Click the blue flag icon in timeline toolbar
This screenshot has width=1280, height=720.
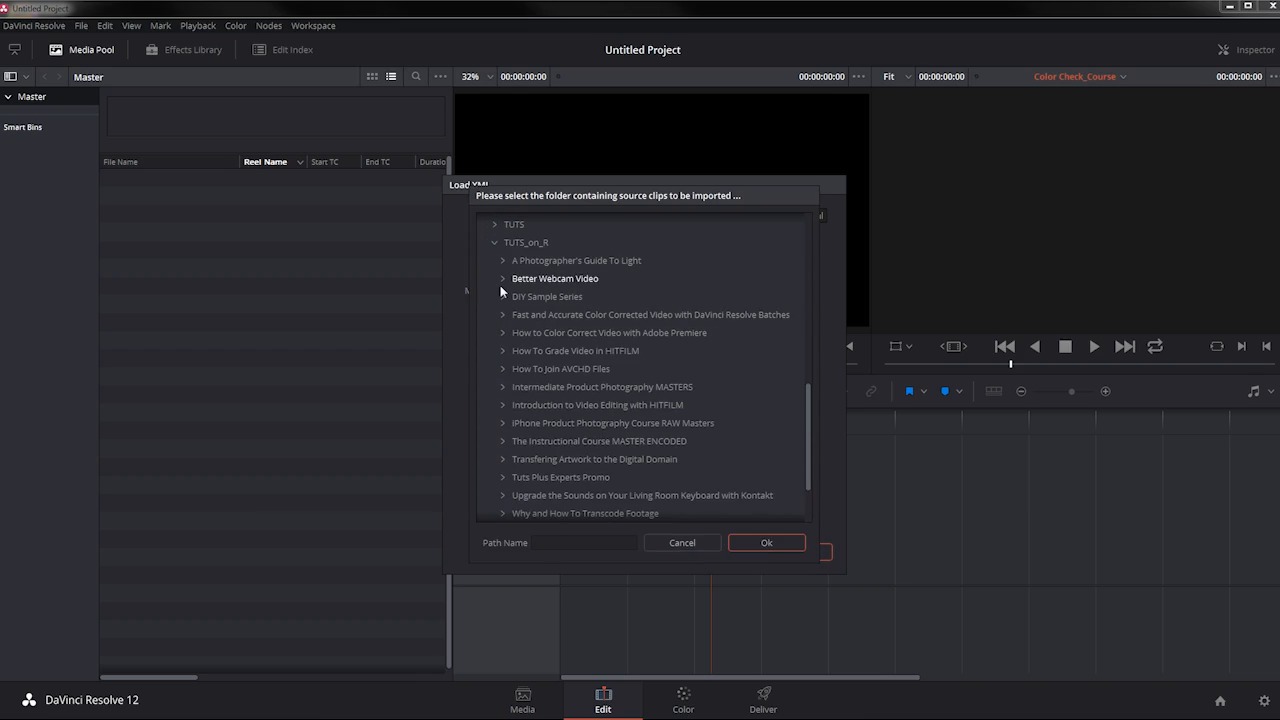(909, 391)
